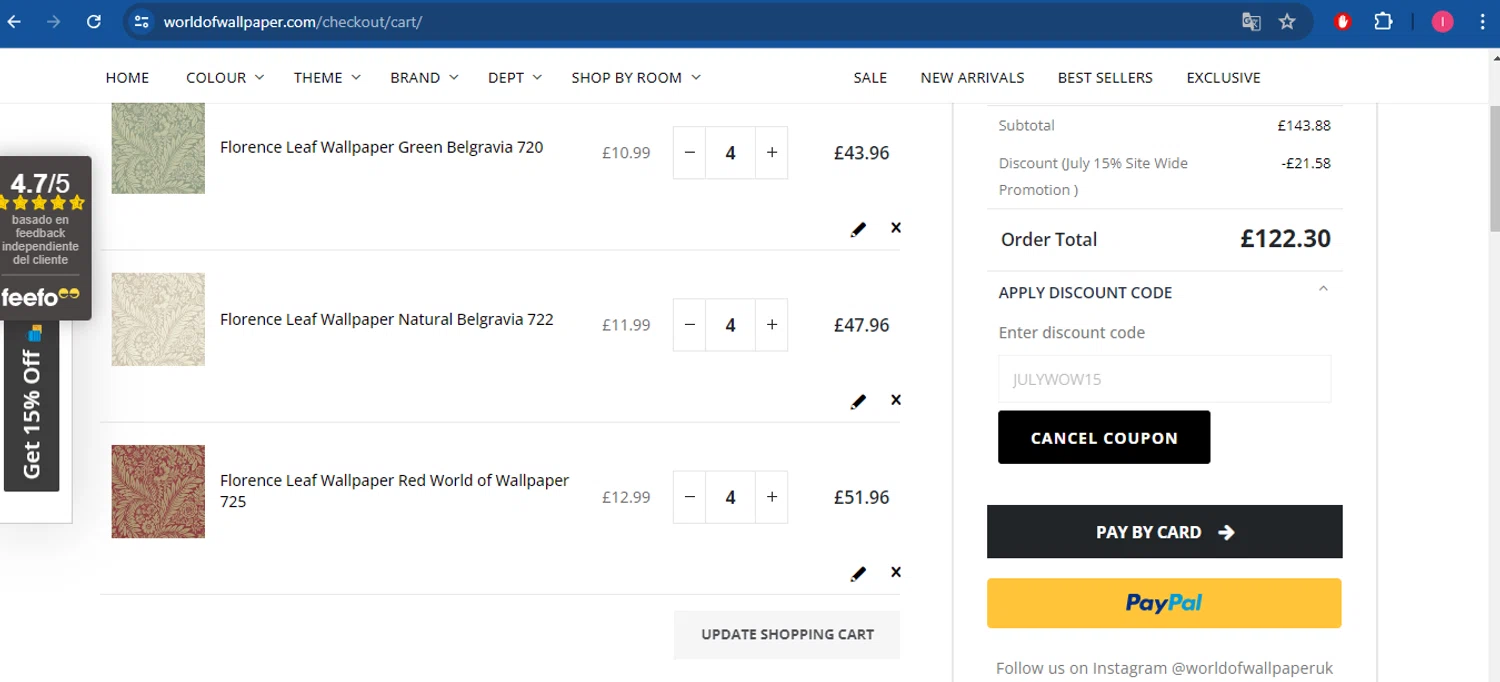This screenshot has width=1500, height=682.
Task: Open the SHOP BY ROOM dropdown
Action: coord(635,78)
